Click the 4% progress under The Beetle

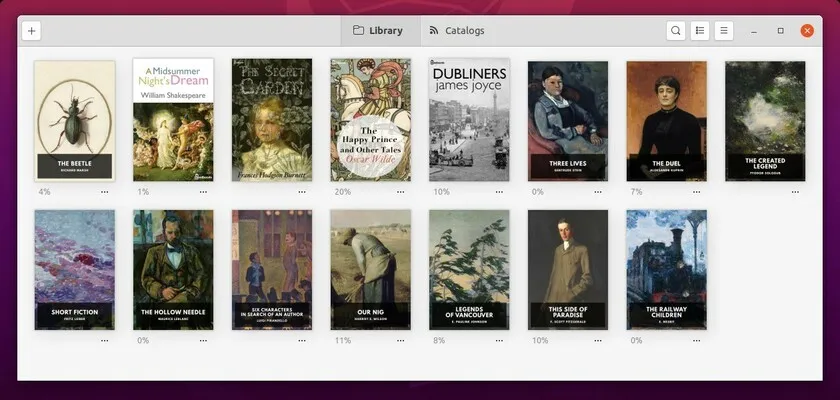tap(44, 192)
